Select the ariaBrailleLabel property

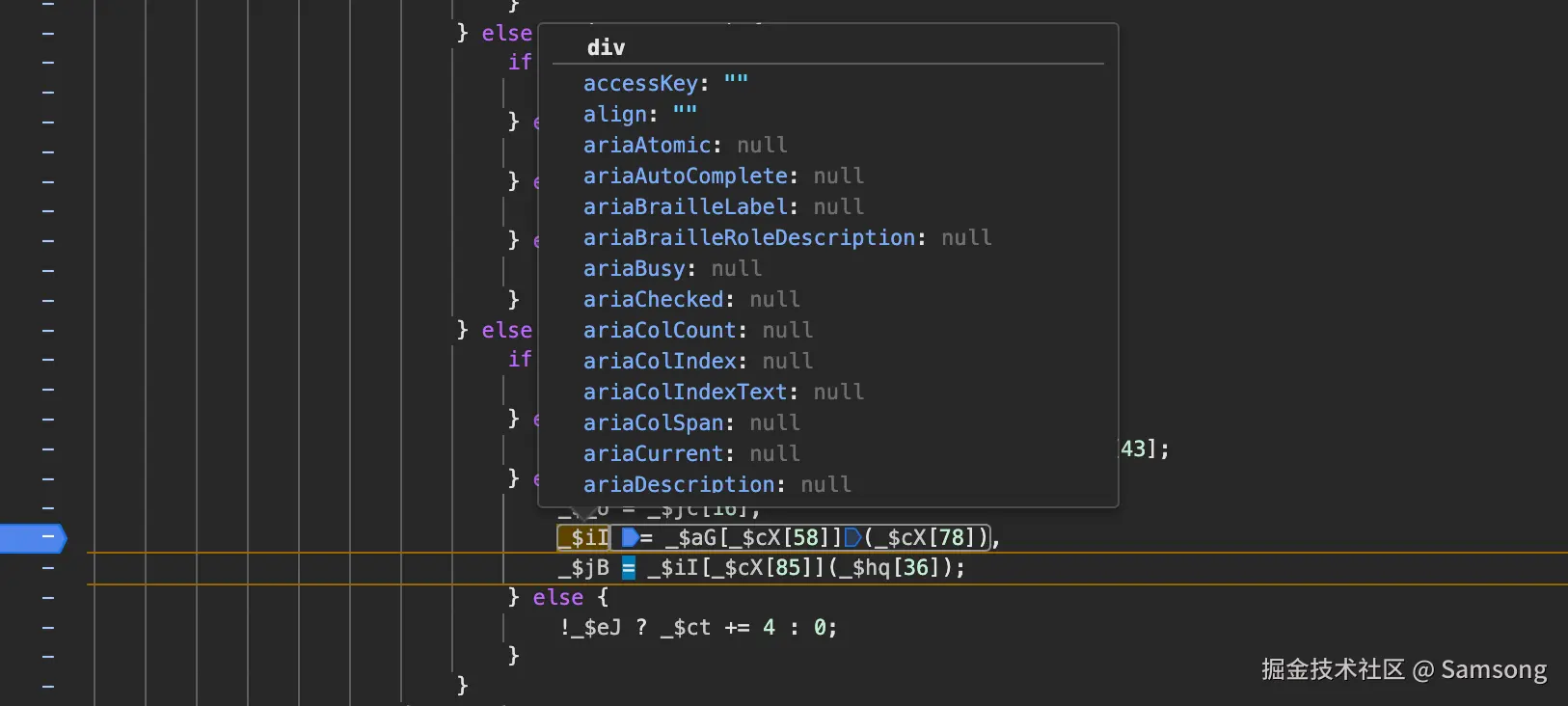coord(723,206)
